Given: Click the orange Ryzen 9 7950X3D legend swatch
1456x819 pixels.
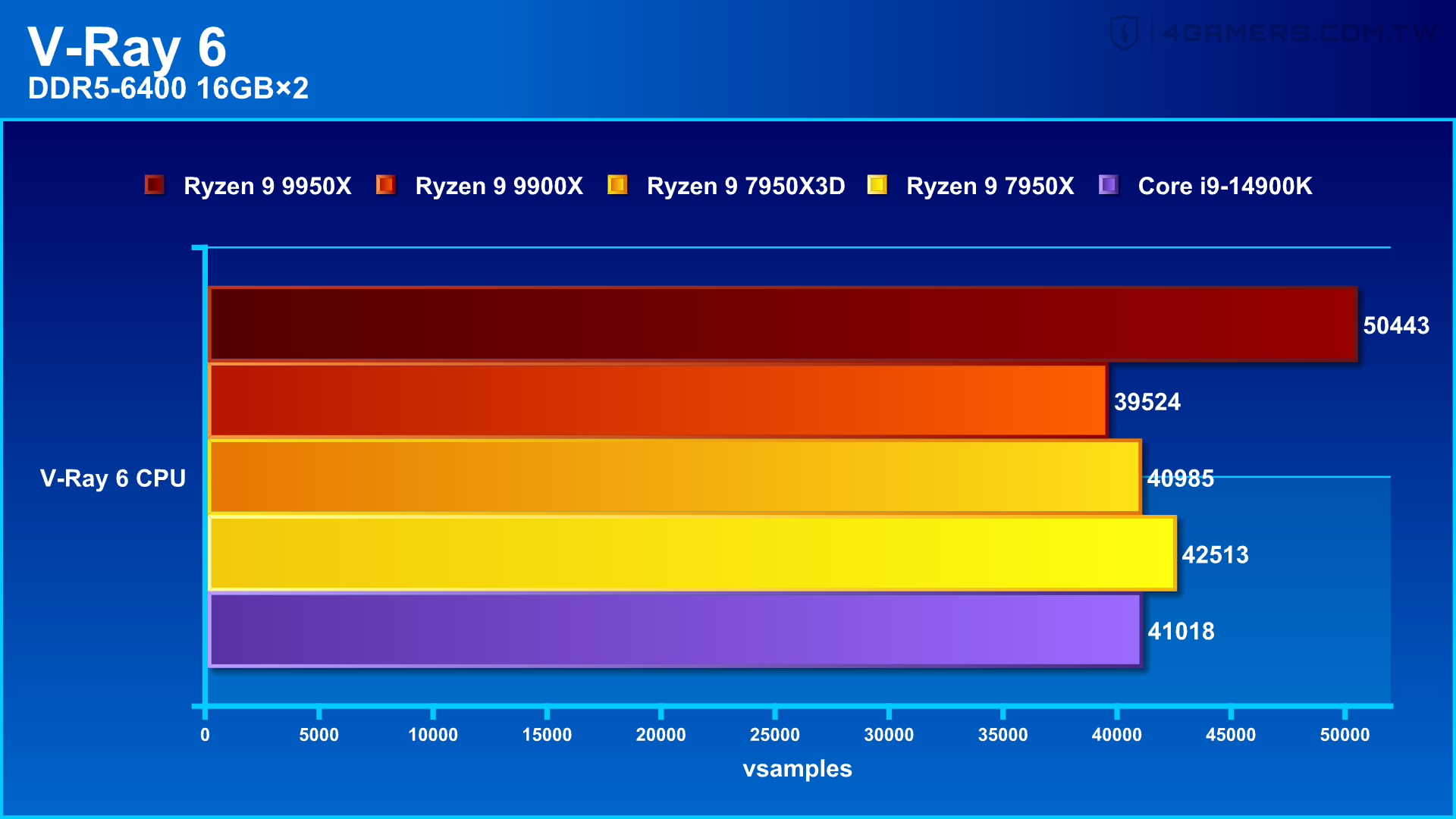Looking at the screenshot, I should pos(617,185).
